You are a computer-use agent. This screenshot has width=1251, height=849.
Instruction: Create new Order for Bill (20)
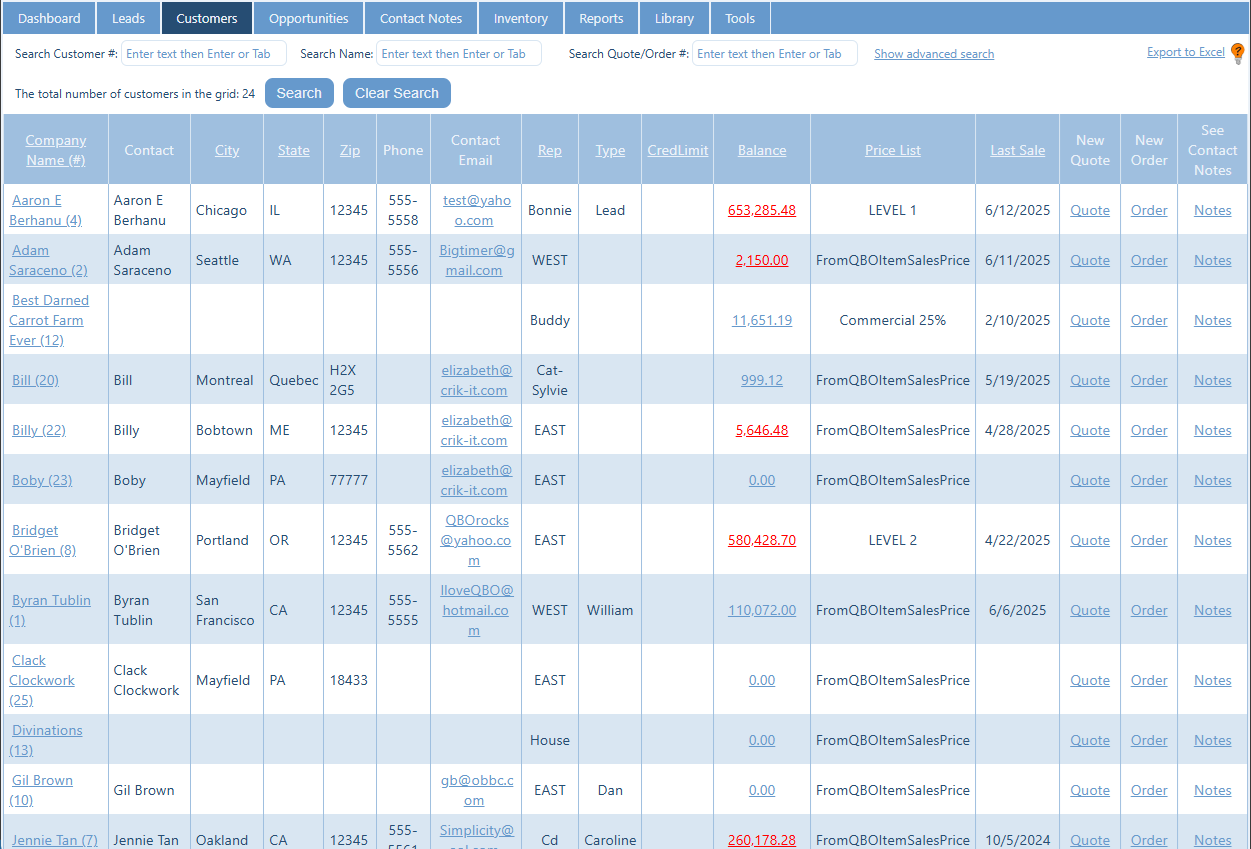point(1149,380)
